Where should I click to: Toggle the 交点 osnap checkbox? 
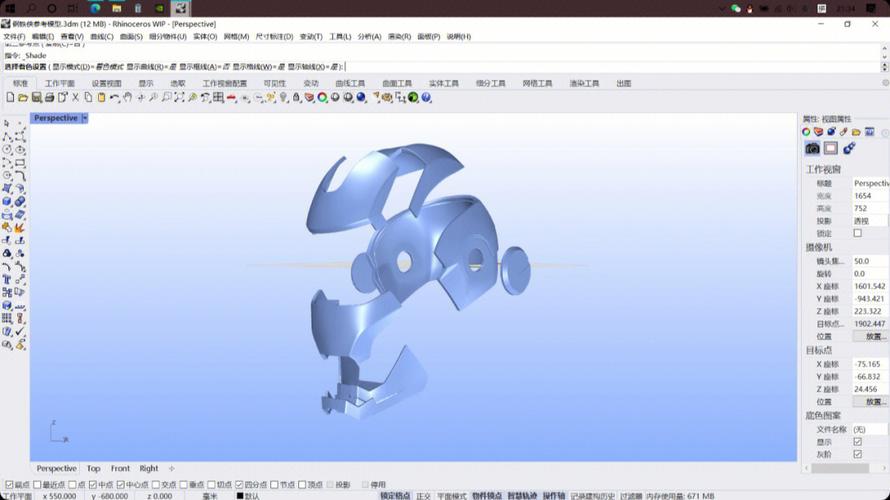(156, 485)
